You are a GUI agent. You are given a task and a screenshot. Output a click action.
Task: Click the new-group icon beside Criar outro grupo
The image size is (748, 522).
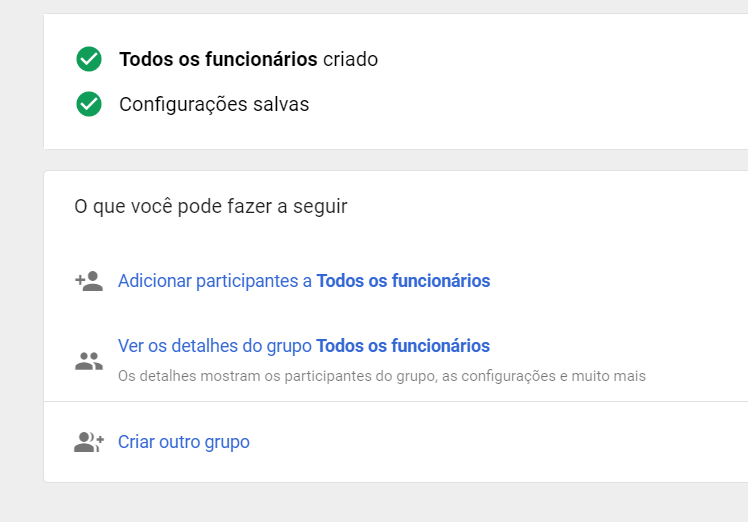tap(89, 442)
